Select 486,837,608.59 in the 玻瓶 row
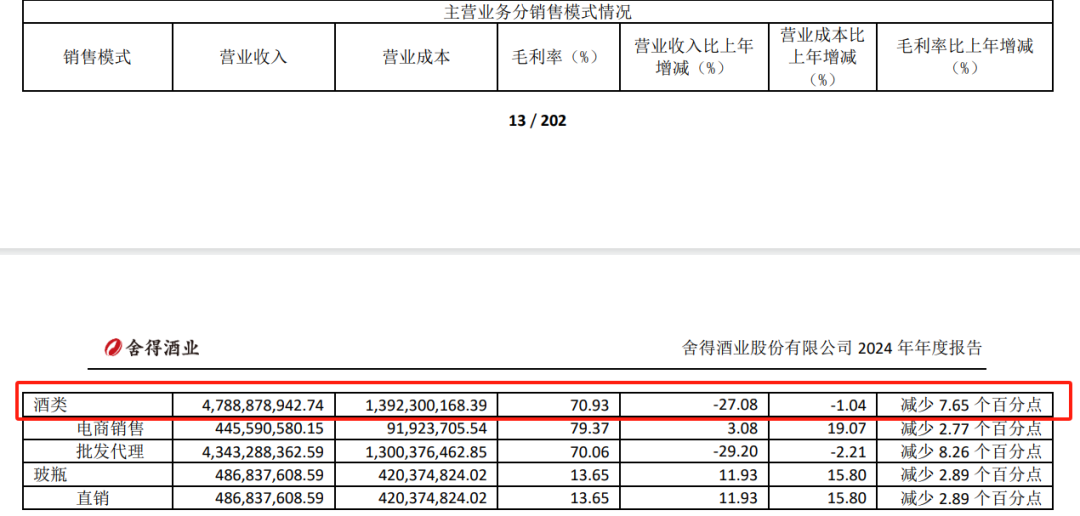Viewport: 1080px width, 516px height. point(268,475)
